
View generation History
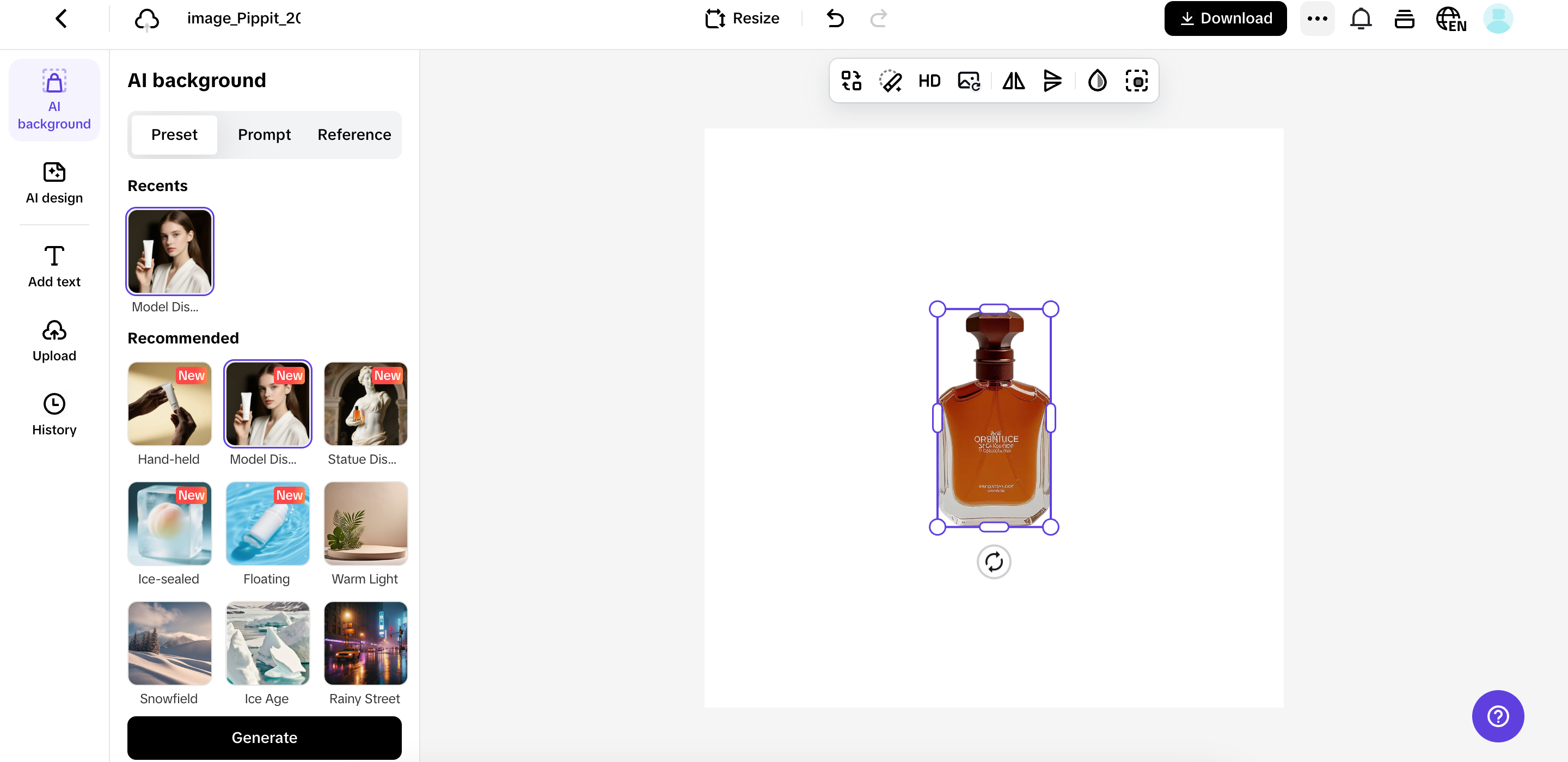tap(53, 414)
